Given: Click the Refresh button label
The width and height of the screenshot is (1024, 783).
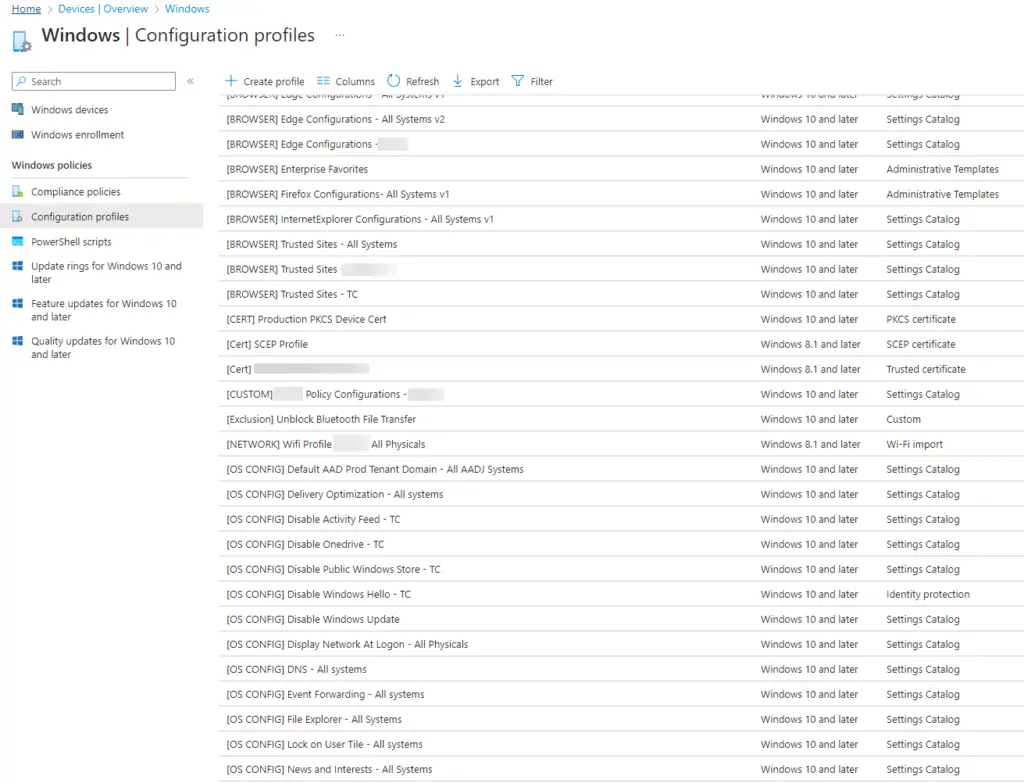Looking at the screenshot, I should click(423, 82).
